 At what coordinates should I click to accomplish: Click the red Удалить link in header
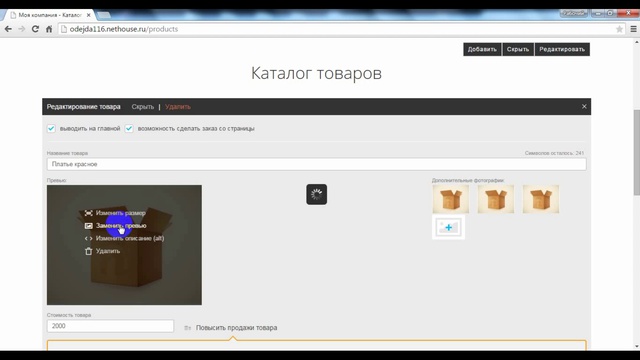pos(178,107)
